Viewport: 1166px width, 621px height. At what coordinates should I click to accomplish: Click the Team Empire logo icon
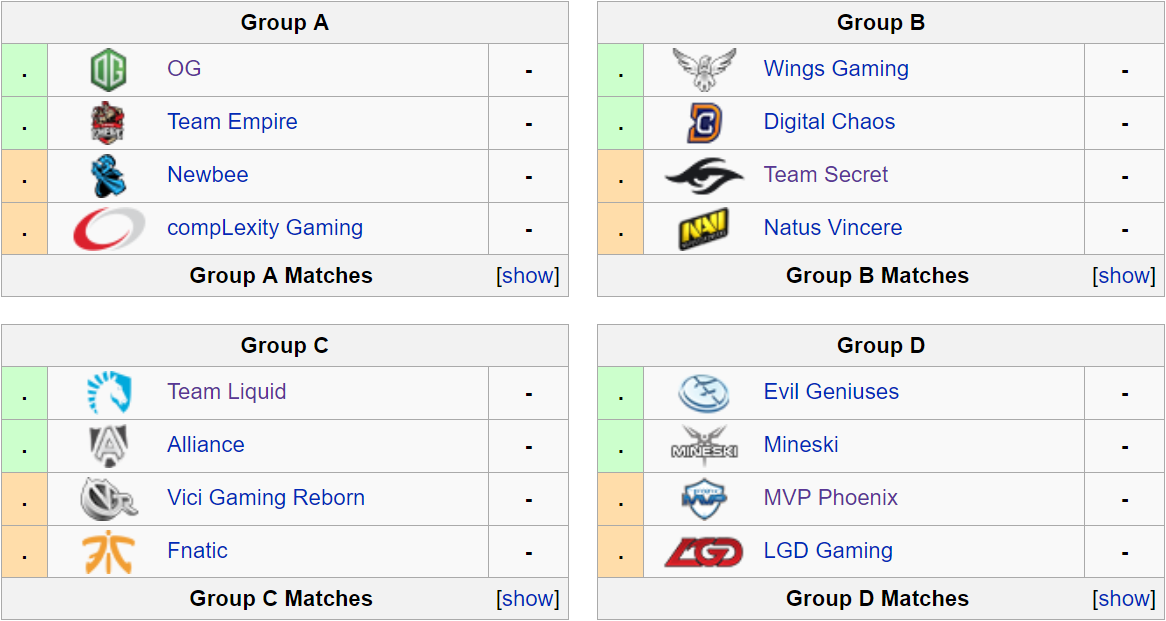click(x=108, y=123)
